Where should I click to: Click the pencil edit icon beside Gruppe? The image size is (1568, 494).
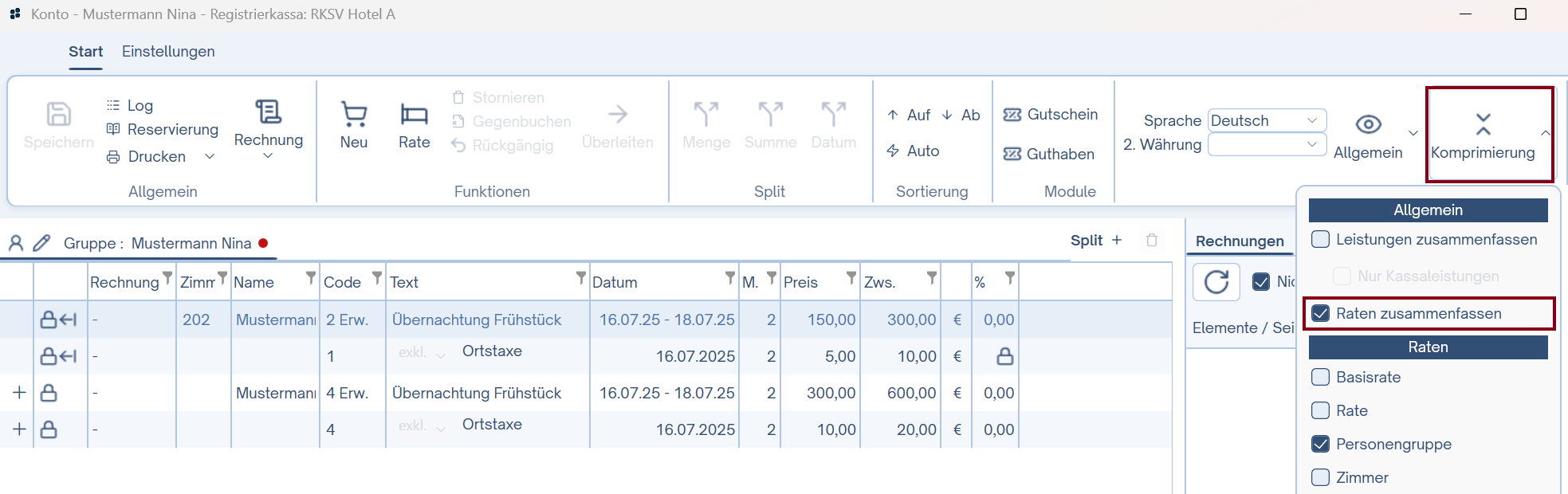(42, 243)
